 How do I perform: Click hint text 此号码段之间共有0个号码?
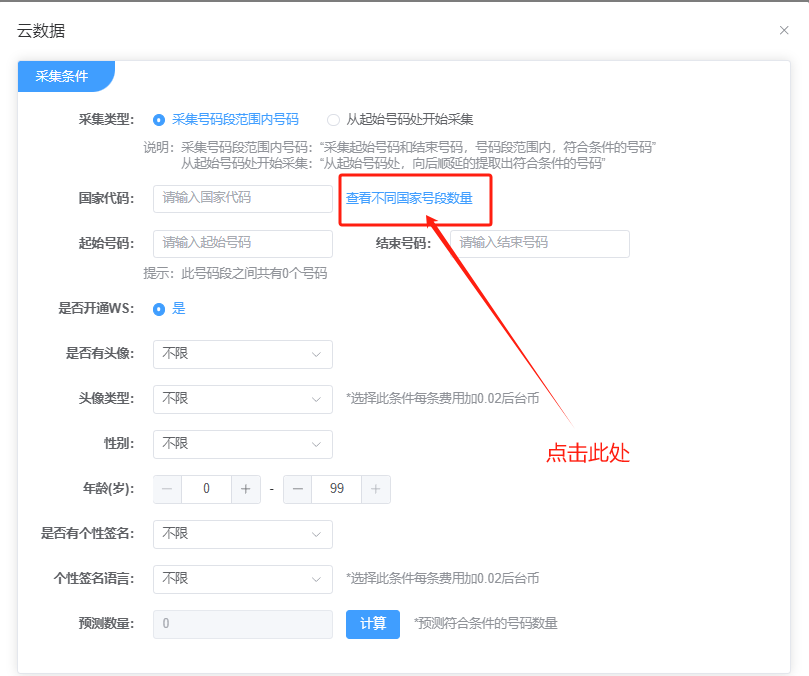tap(254, 273)
